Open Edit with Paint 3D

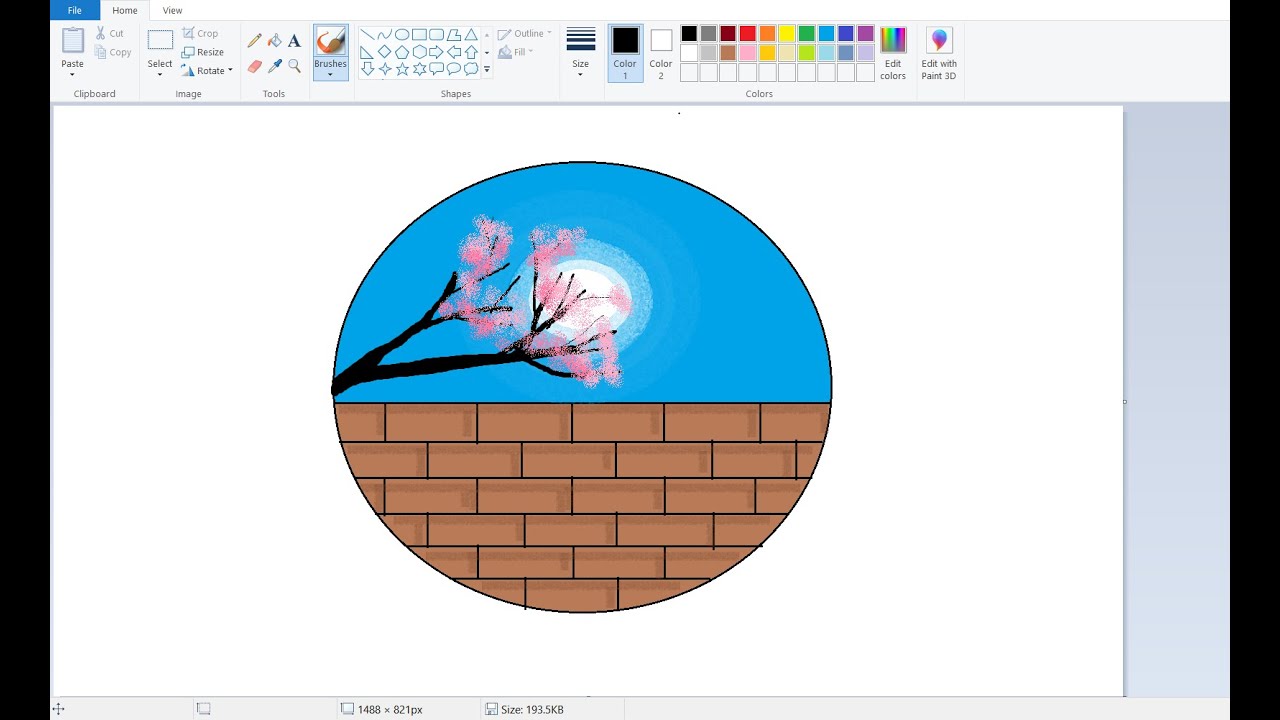[939, 54]
